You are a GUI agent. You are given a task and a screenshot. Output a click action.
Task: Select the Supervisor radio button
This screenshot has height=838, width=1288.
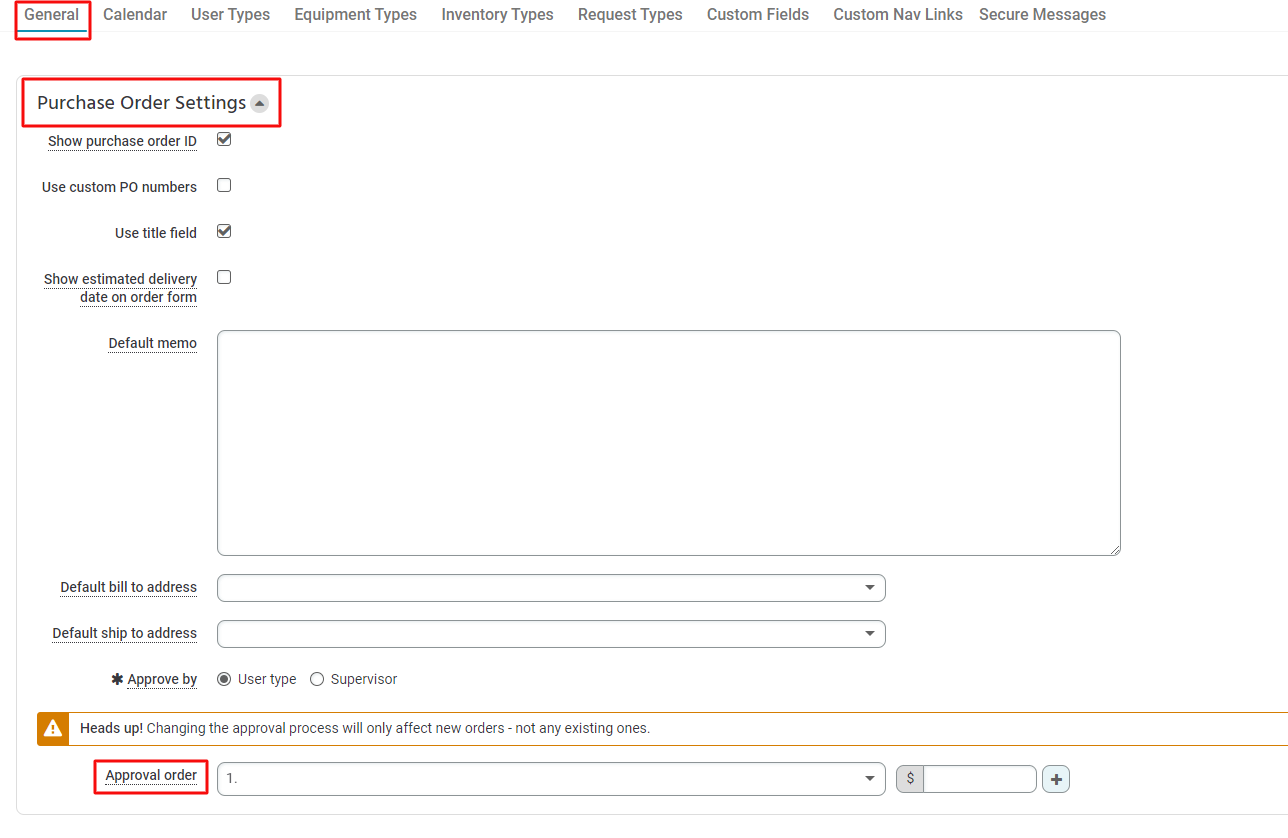pos(316,678)
